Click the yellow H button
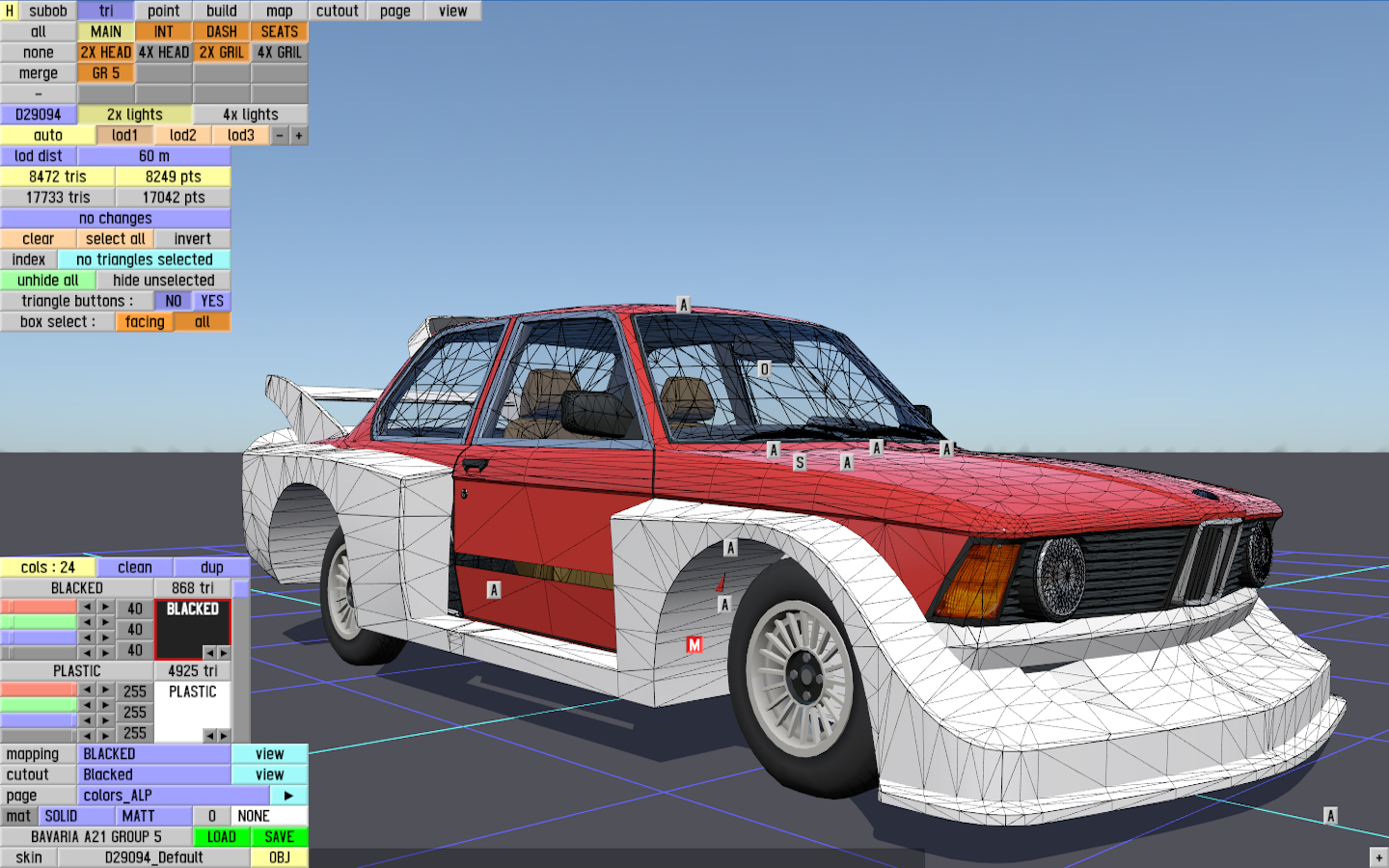The height and width of the screenshot is (868, 1389). tap(10, 11)
